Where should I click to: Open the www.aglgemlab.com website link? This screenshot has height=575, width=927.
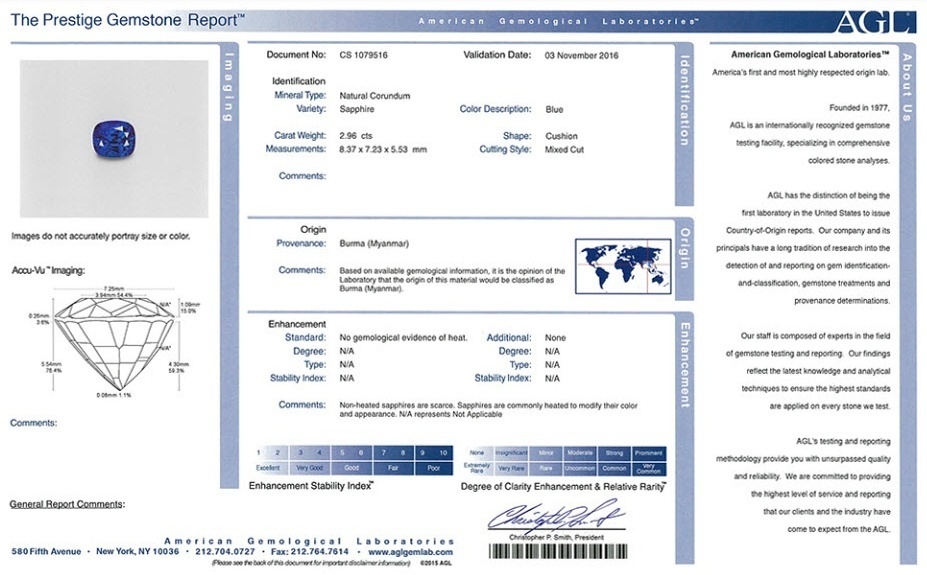pos(410,551)
